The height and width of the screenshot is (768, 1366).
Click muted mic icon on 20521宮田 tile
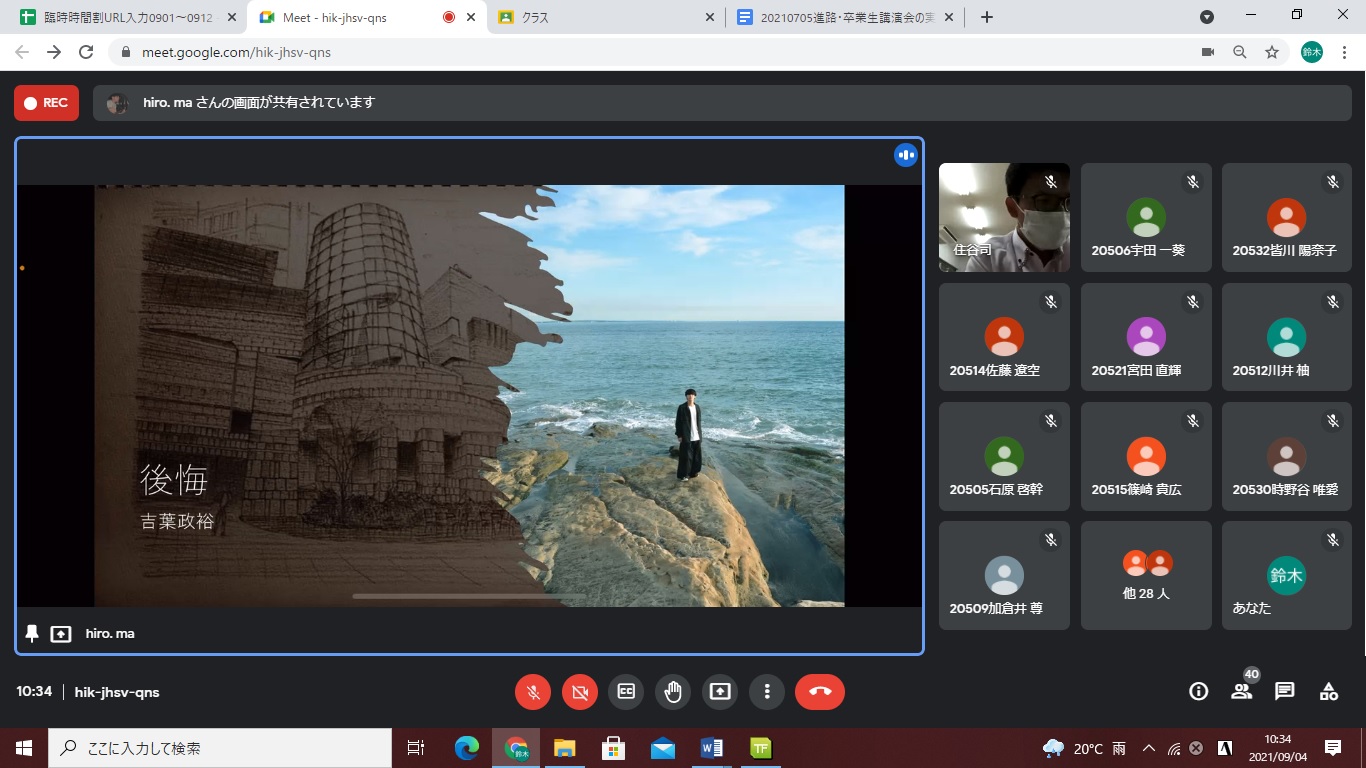[1192, 301]
